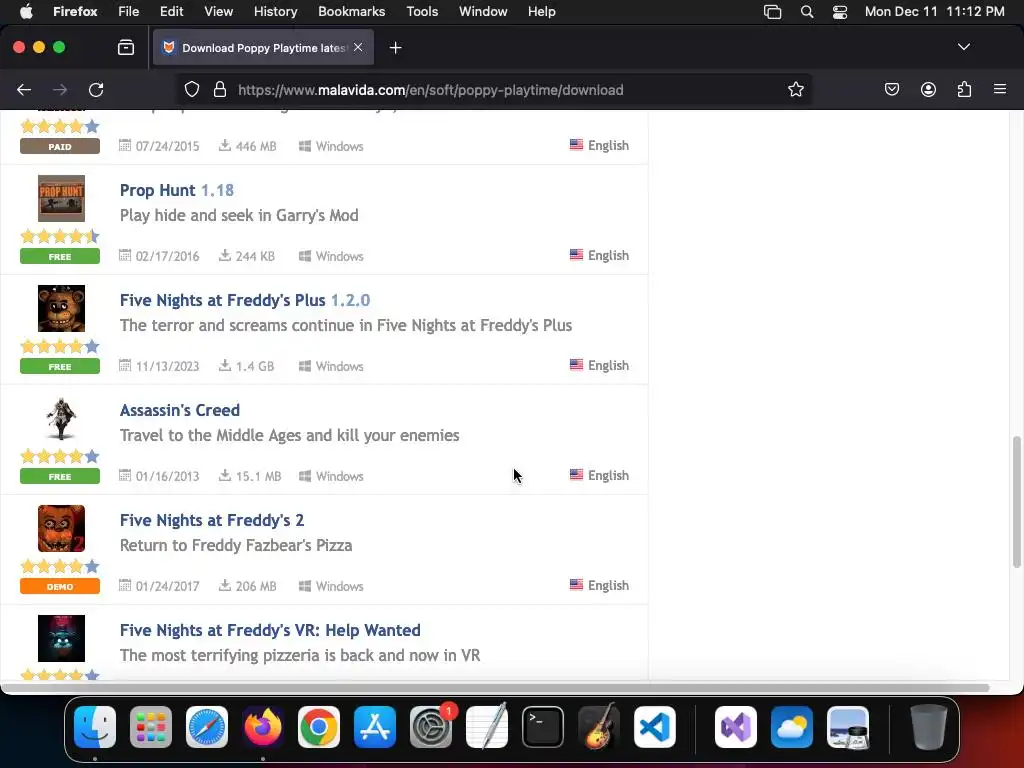Bookmark this page with the star icon
The width and height of the screenshot is (1024, 768).
pos(795,89)
